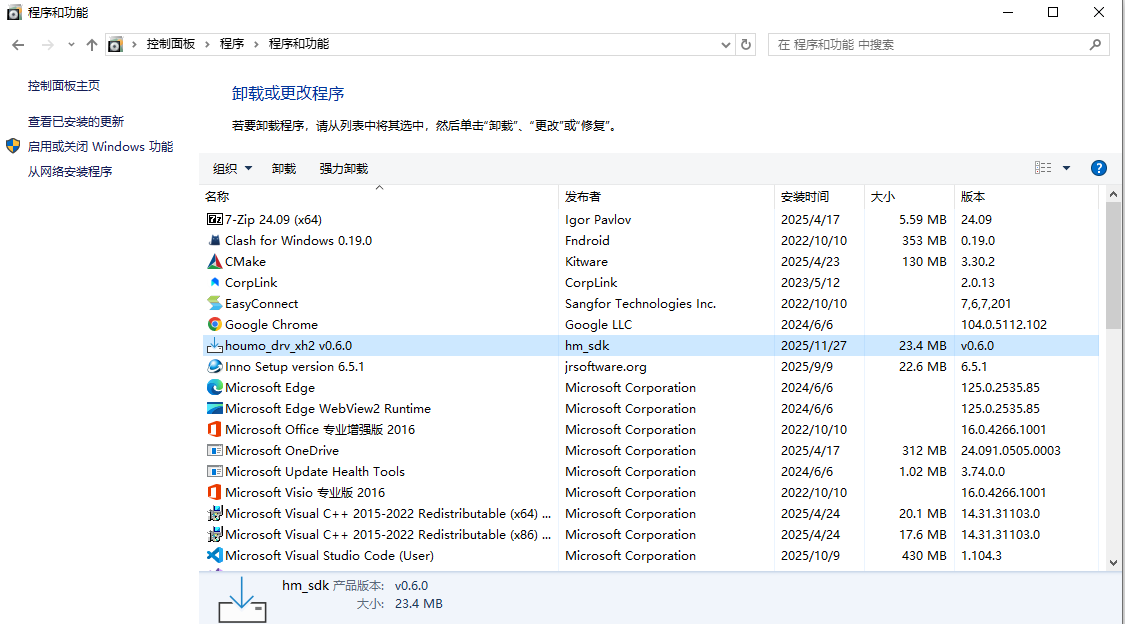Click the scrollbar up arrow

pos(1113,194)
